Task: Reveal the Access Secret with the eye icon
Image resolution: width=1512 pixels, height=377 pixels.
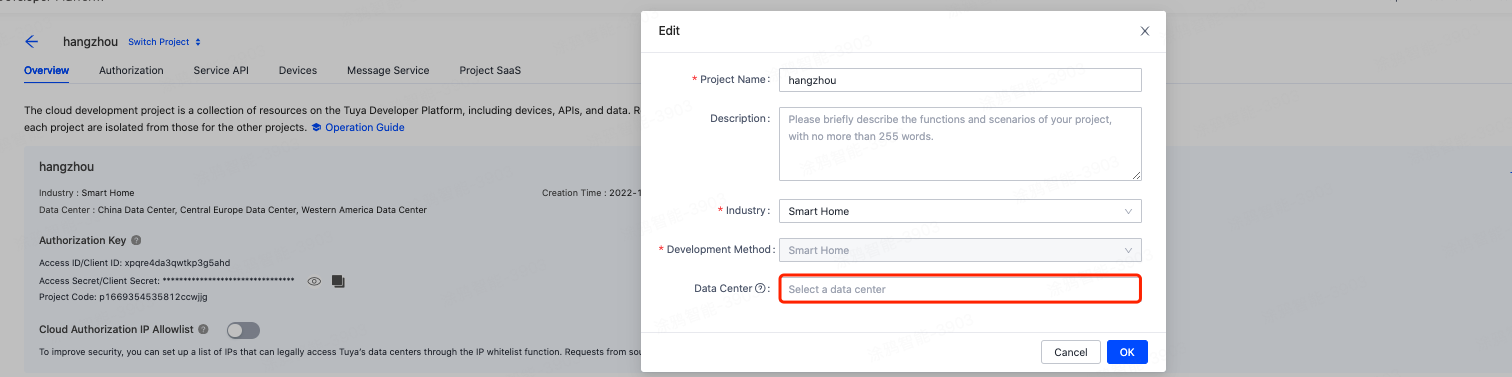Action: pyautogui.click(x=314, y=282)
